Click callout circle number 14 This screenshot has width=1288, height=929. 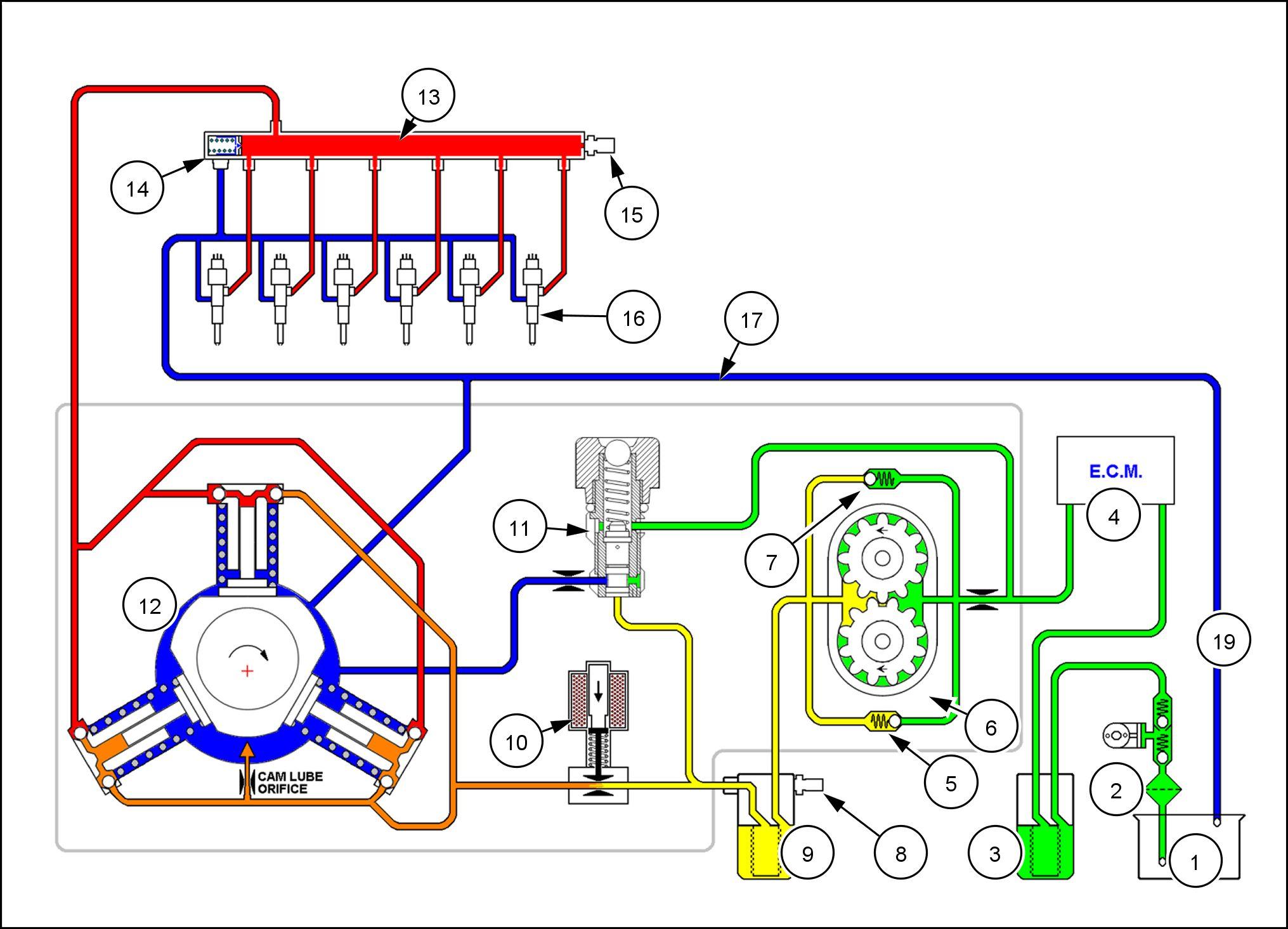point(138,188)
